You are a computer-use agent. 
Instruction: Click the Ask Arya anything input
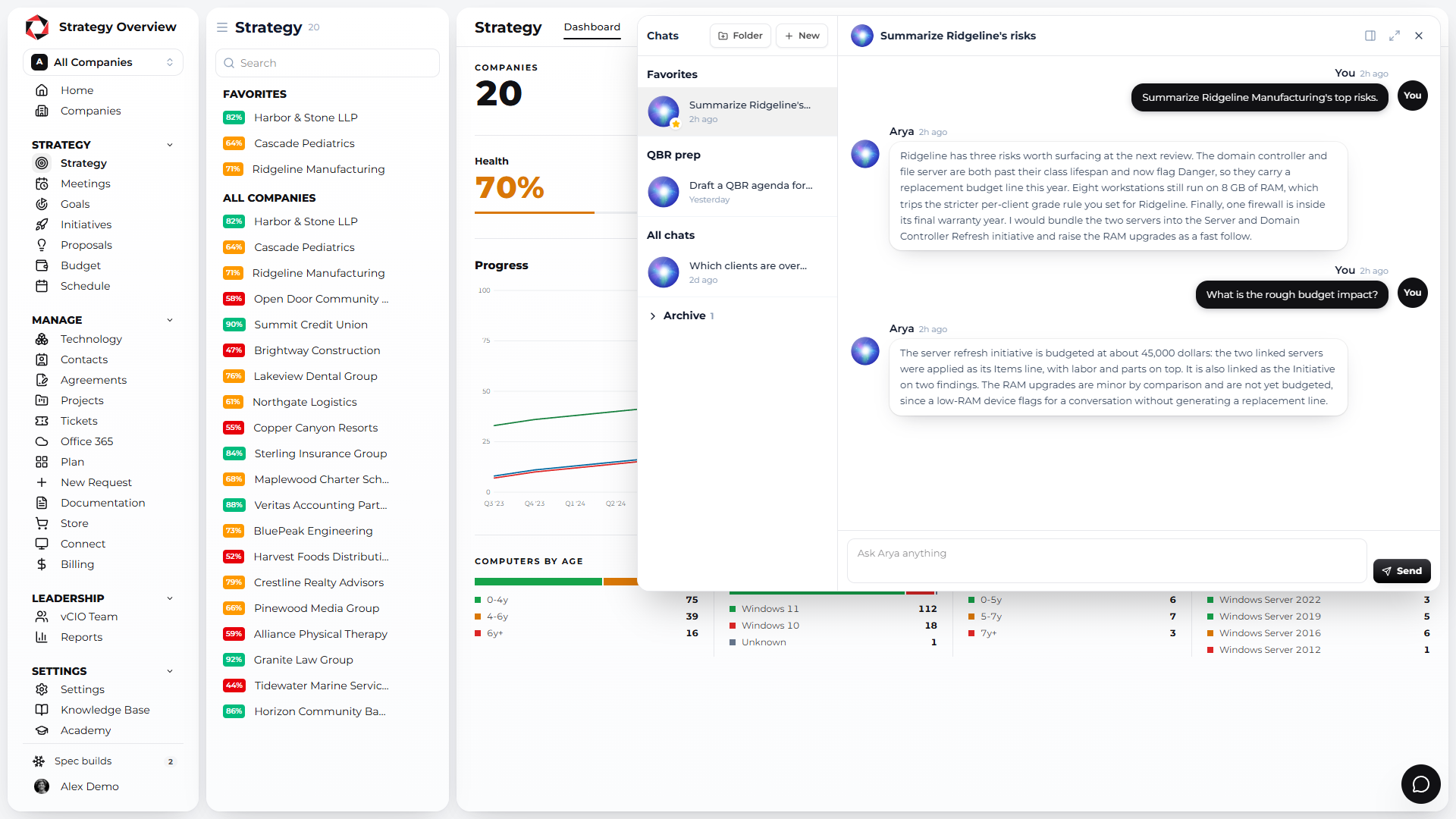click(1106, 560)
